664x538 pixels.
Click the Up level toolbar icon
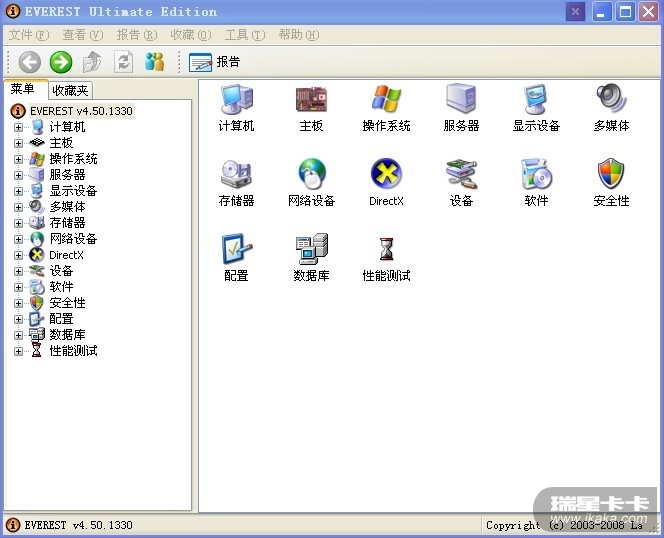(x=92, y=62)
